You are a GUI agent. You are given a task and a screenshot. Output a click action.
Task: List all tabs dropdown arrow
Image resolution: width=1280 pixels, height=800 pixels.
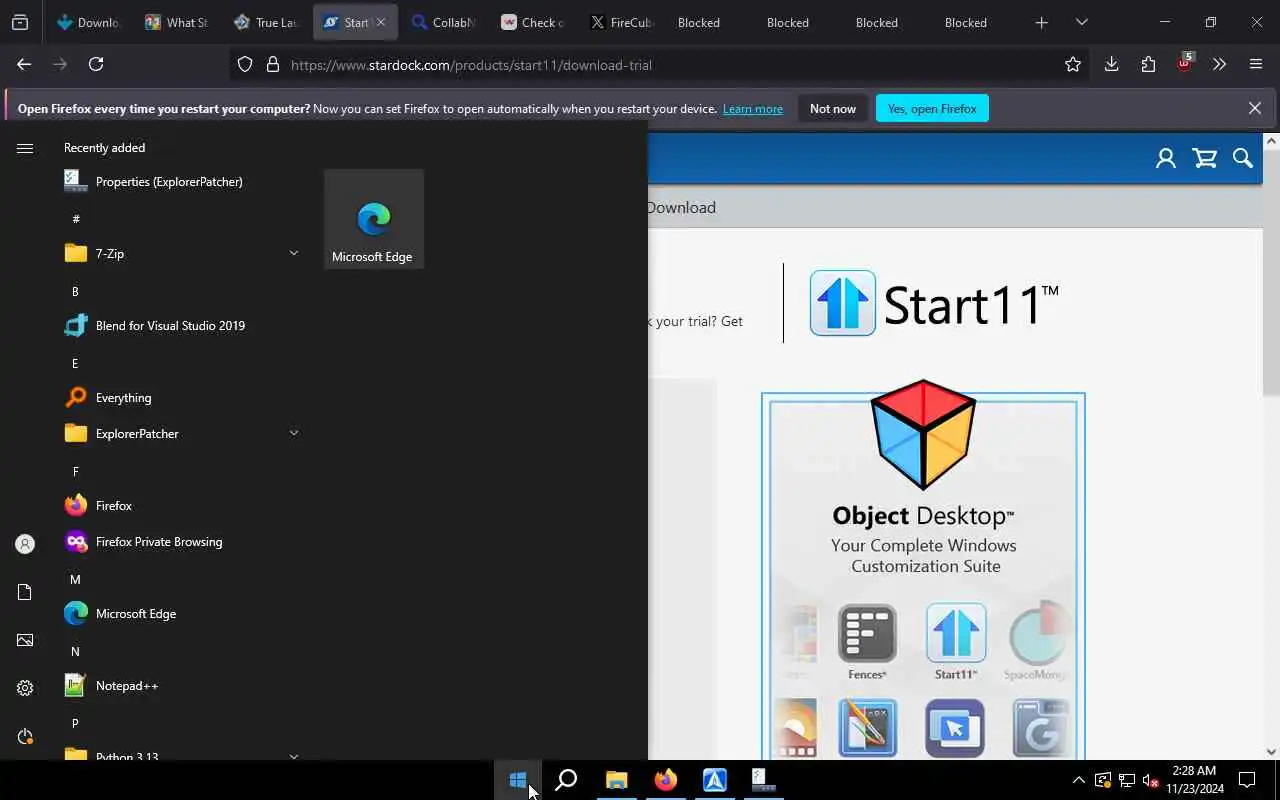click(1081, 22)
